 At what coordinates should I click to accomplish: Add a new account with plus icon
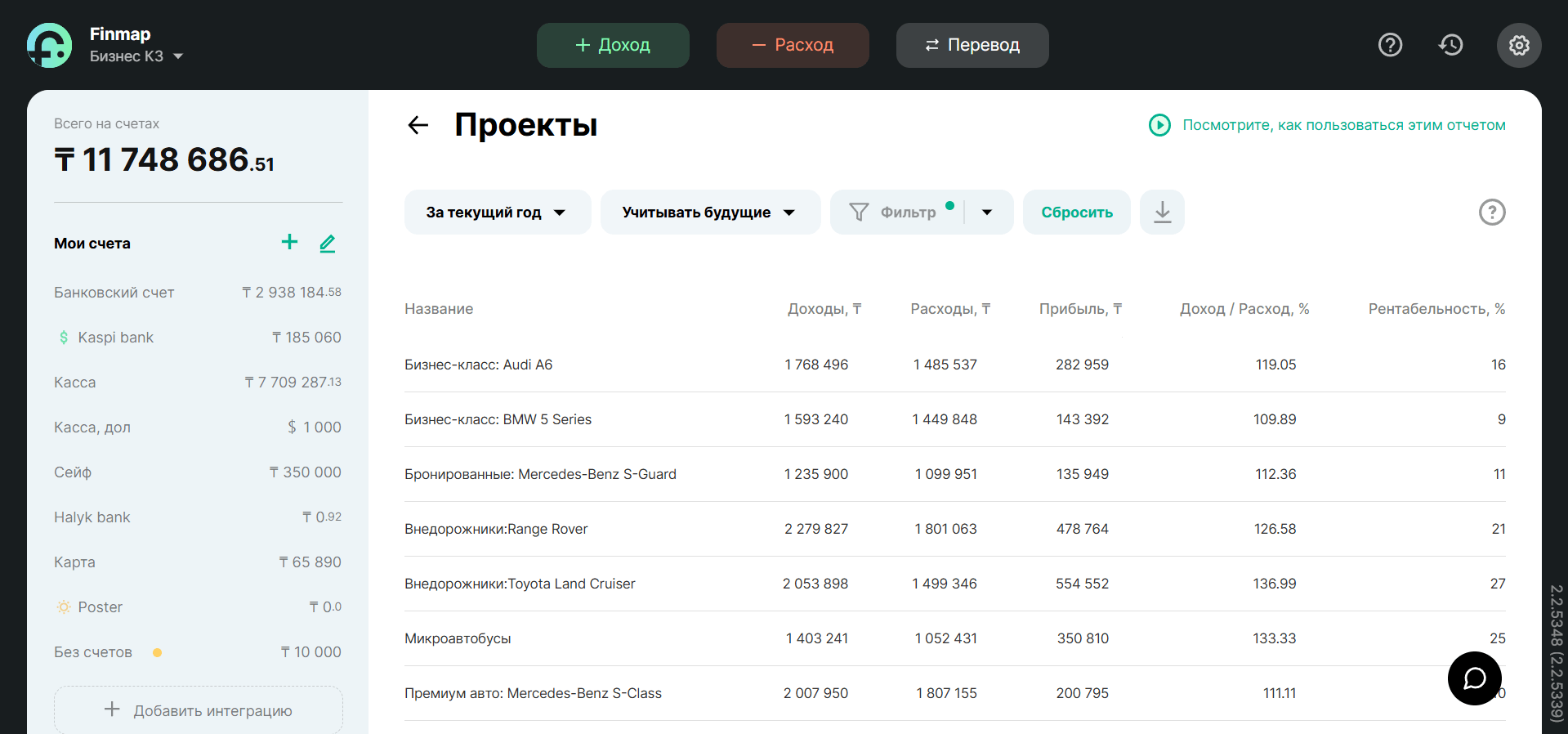point(289,242)
